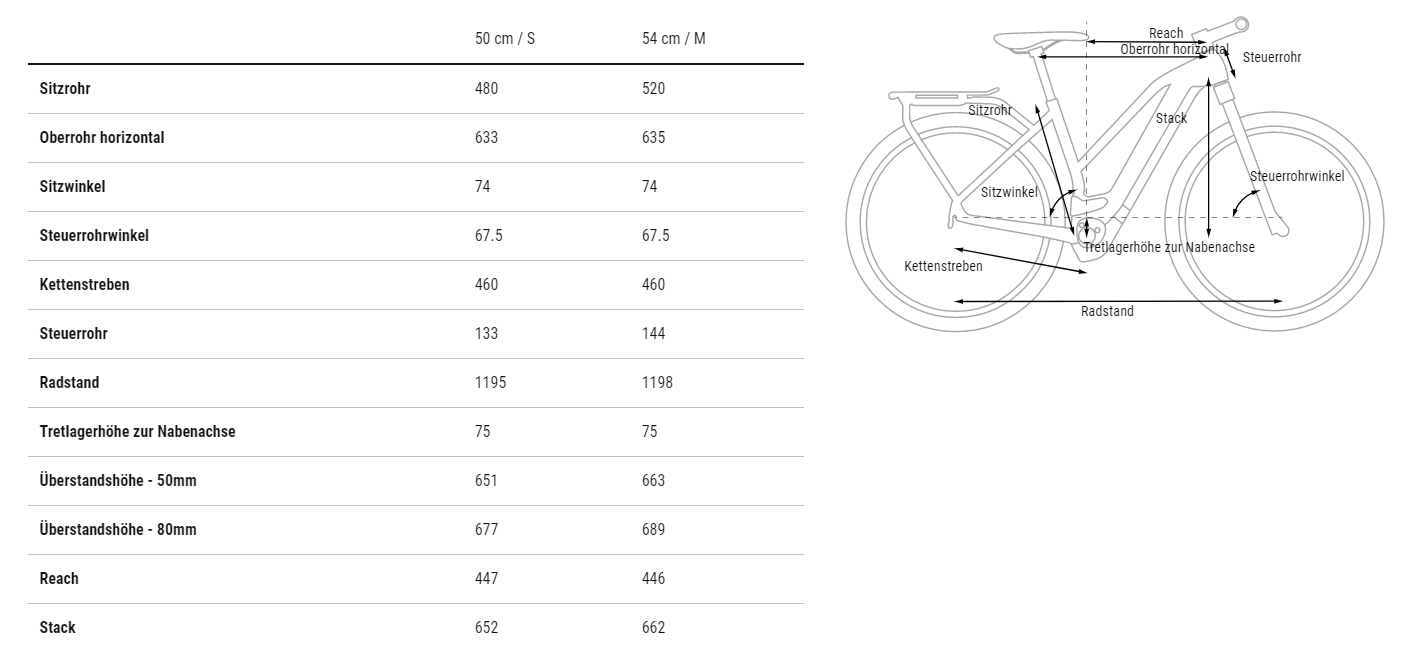Click the Oberrohr horizontal row label
This screenshot has height=660, width=1418.
point(102,137)
